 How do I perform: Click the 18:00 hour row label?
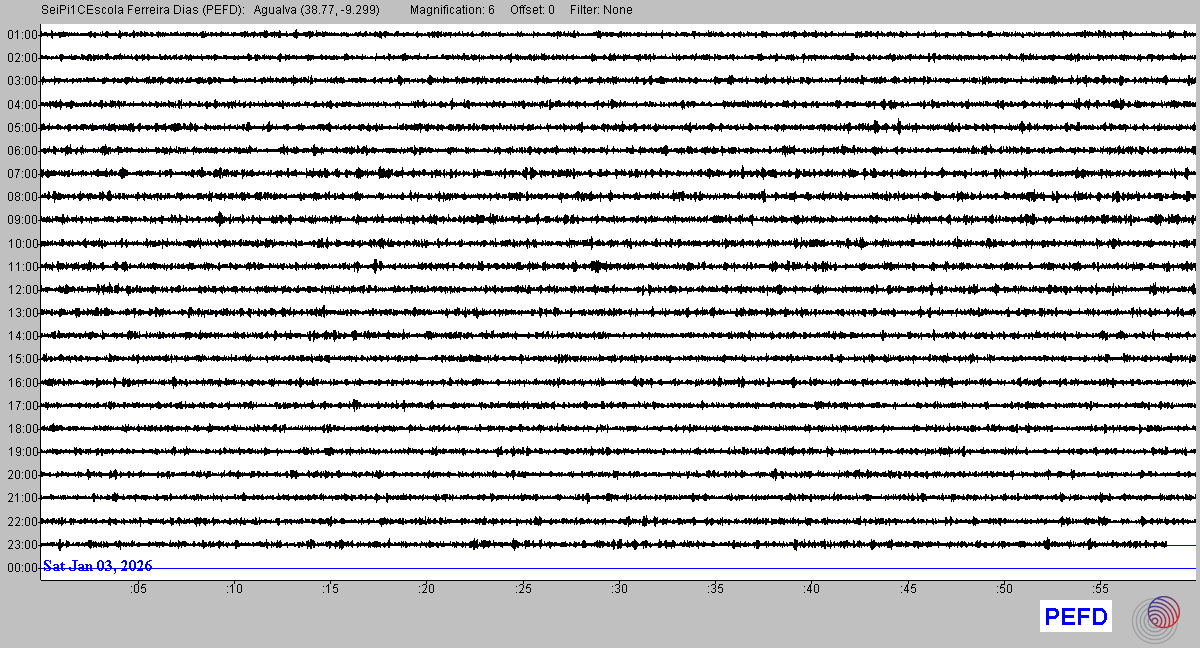click(x=21, y=429)
